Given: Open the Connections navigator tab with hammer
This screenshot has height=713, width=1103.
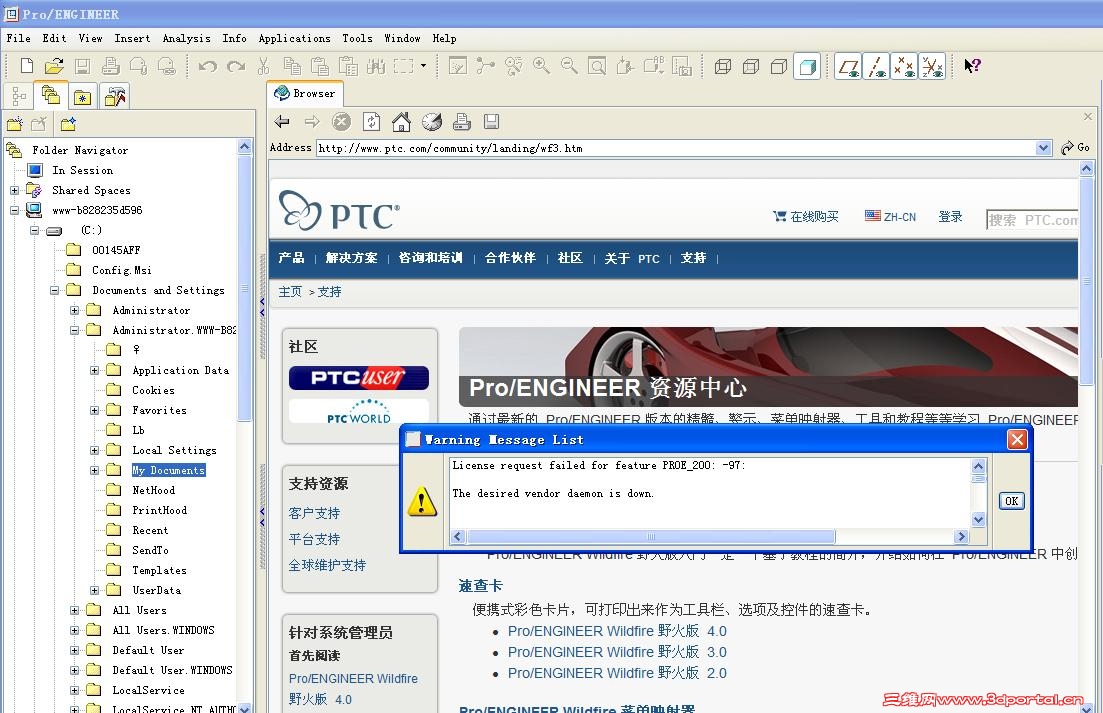Looking at the screenshot, I should point(115,96).
